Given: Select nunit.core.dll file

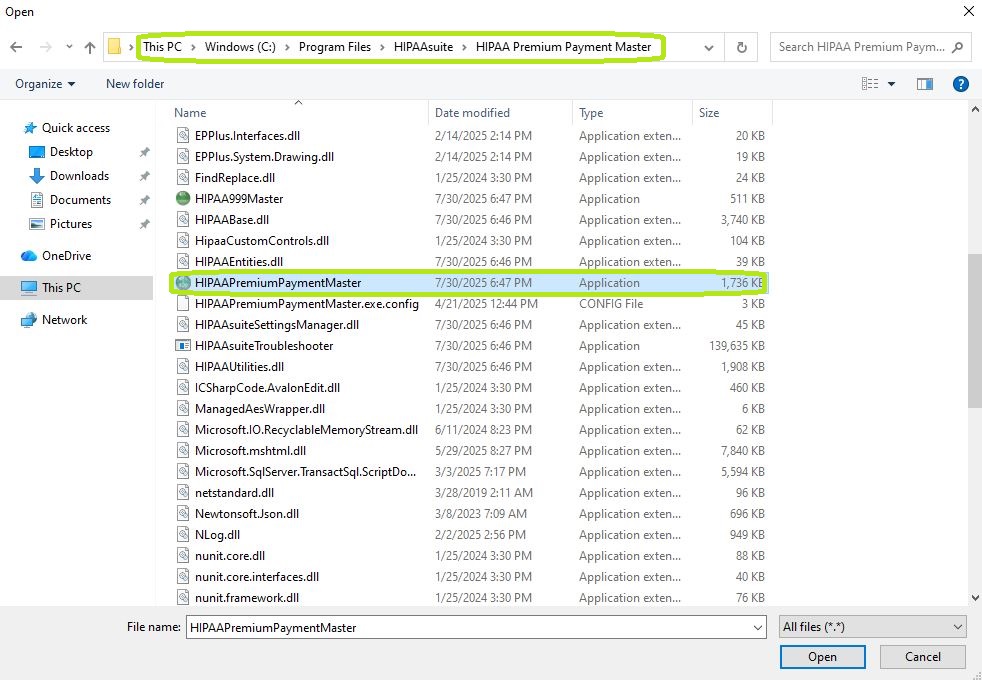Looking at the screenshot, I should [x=230, y=556].
